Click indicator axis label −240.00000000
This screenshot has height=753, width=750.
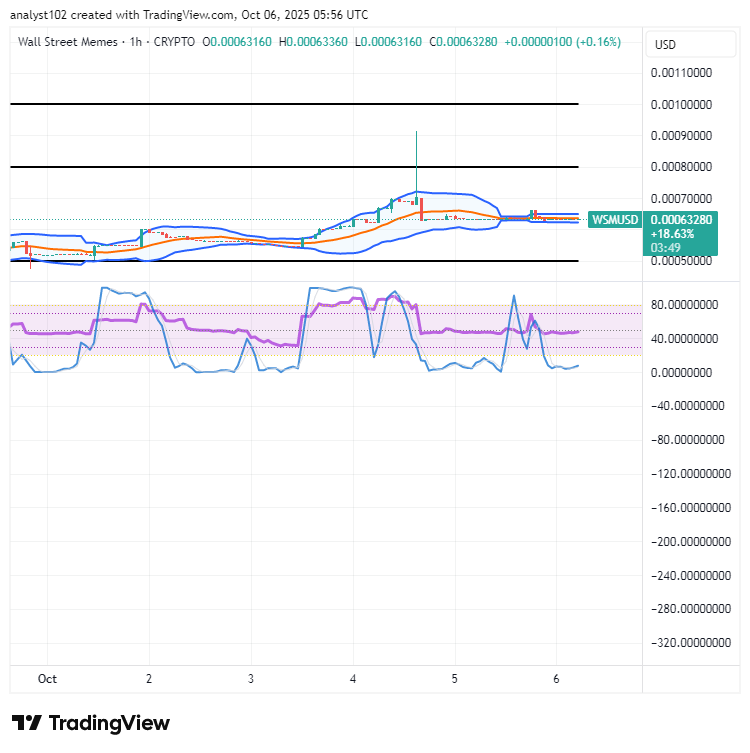pos(690,576)
